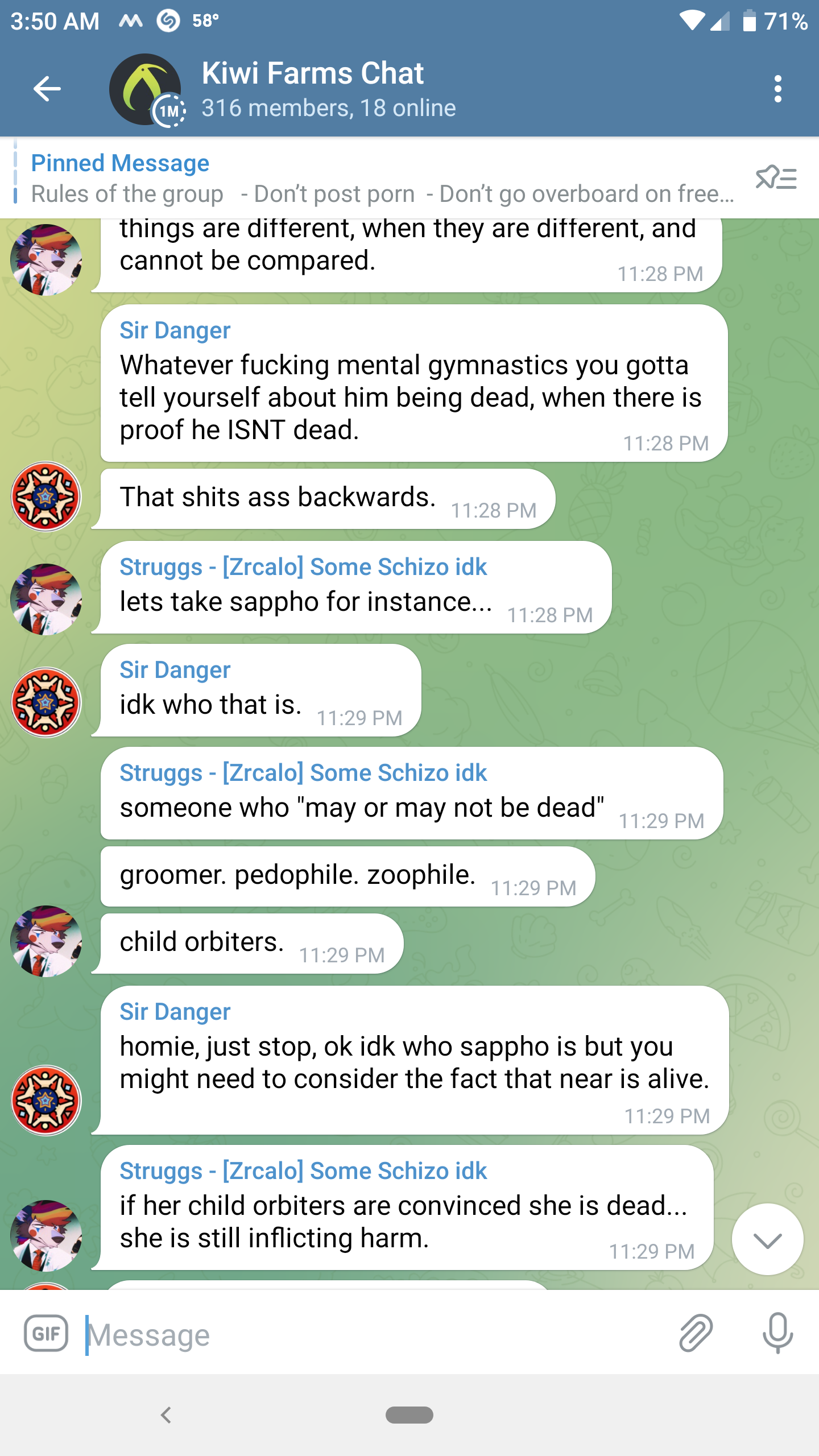The height and width of the screenshot is (1456, 819).
Task: Select the idk who that is message
Action: [260, 690]
